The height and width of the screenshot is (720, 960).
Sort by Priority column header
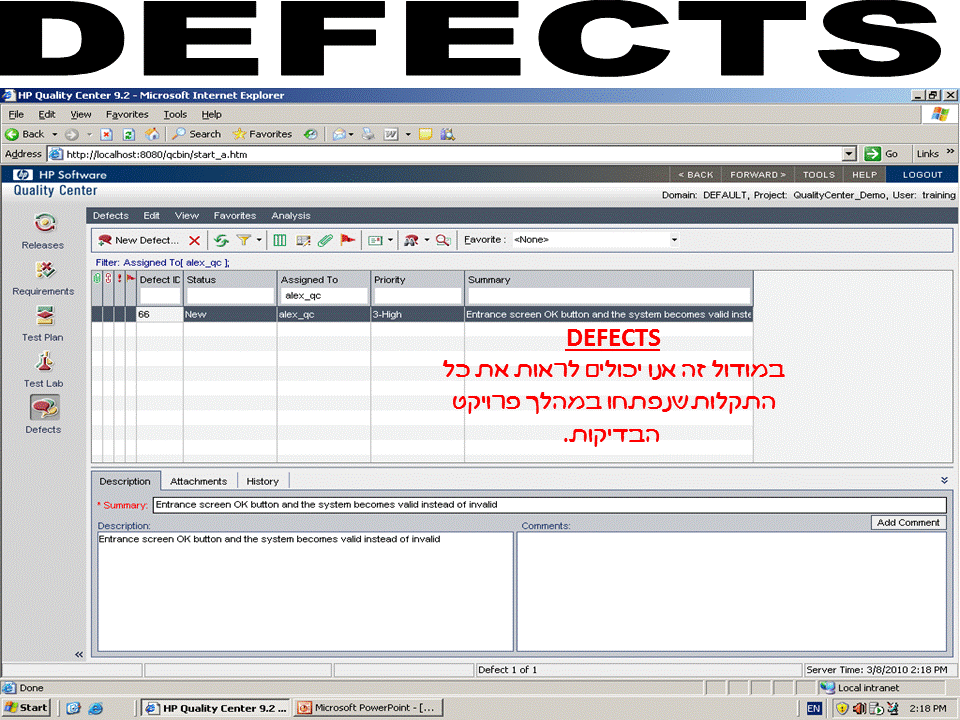(x=417, y=280)
